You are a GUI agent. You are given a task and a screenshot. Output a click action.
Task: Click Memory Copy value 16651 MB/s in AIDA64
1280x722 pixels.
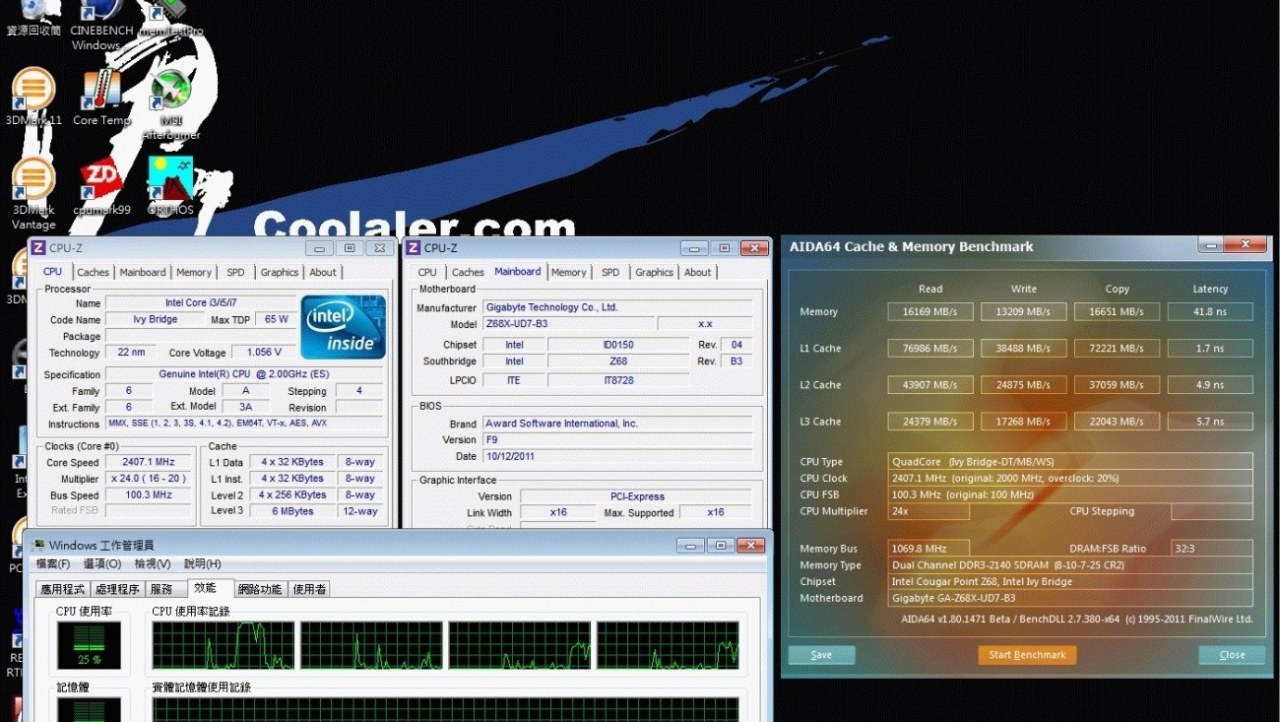tap(1117, 312)
